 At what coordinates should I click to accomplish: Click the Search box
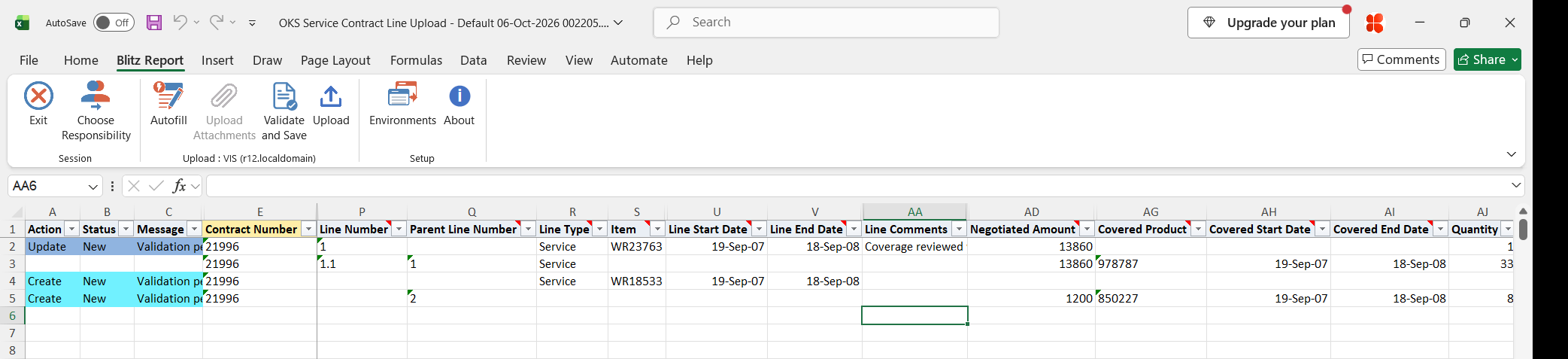tap(826, 23)
